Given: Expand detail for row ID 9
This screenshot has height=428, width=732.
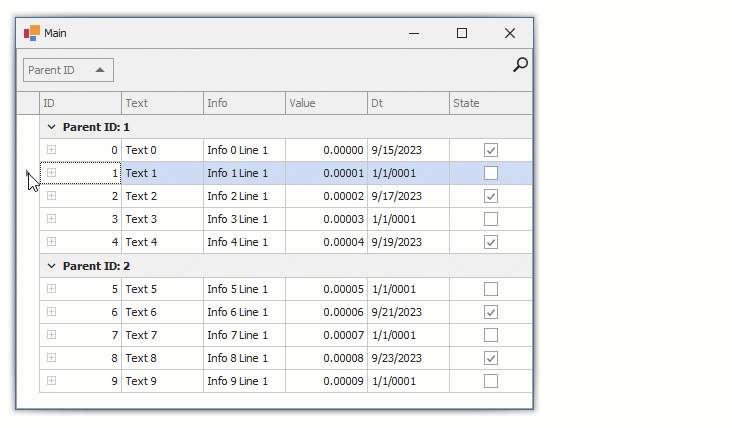Looking at the screenshot, I should [51, 381].
